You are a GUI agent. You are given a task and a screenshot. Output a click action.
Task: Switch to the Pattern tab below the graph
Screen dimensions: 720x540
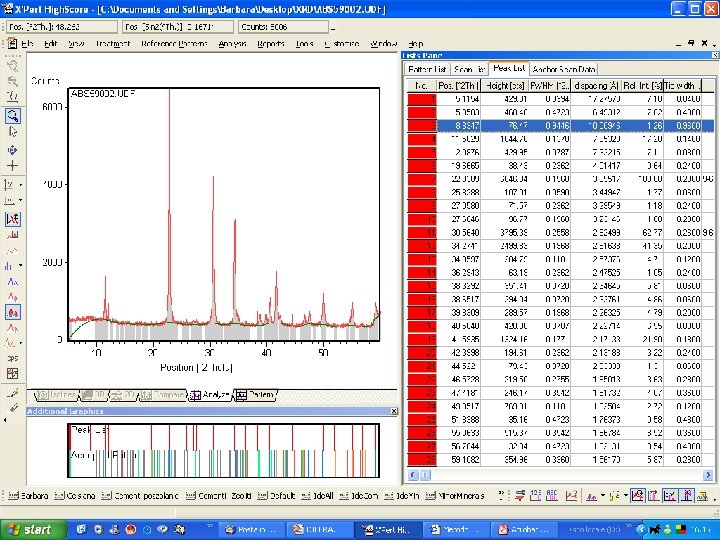(x=255, y=395)
